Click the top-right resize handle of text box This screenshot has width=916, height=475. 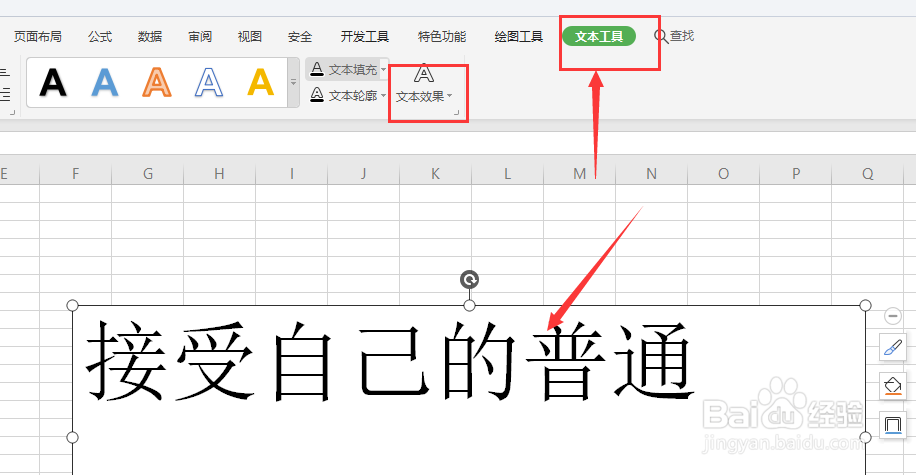pos(865,306)
